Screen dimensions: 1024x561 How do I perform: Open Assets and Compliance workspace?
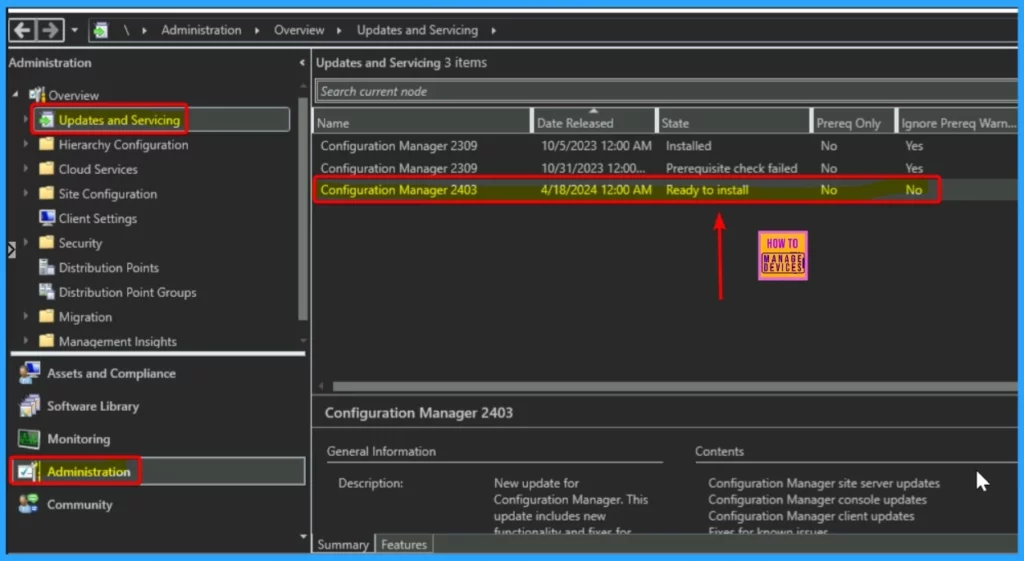[111, 374]
